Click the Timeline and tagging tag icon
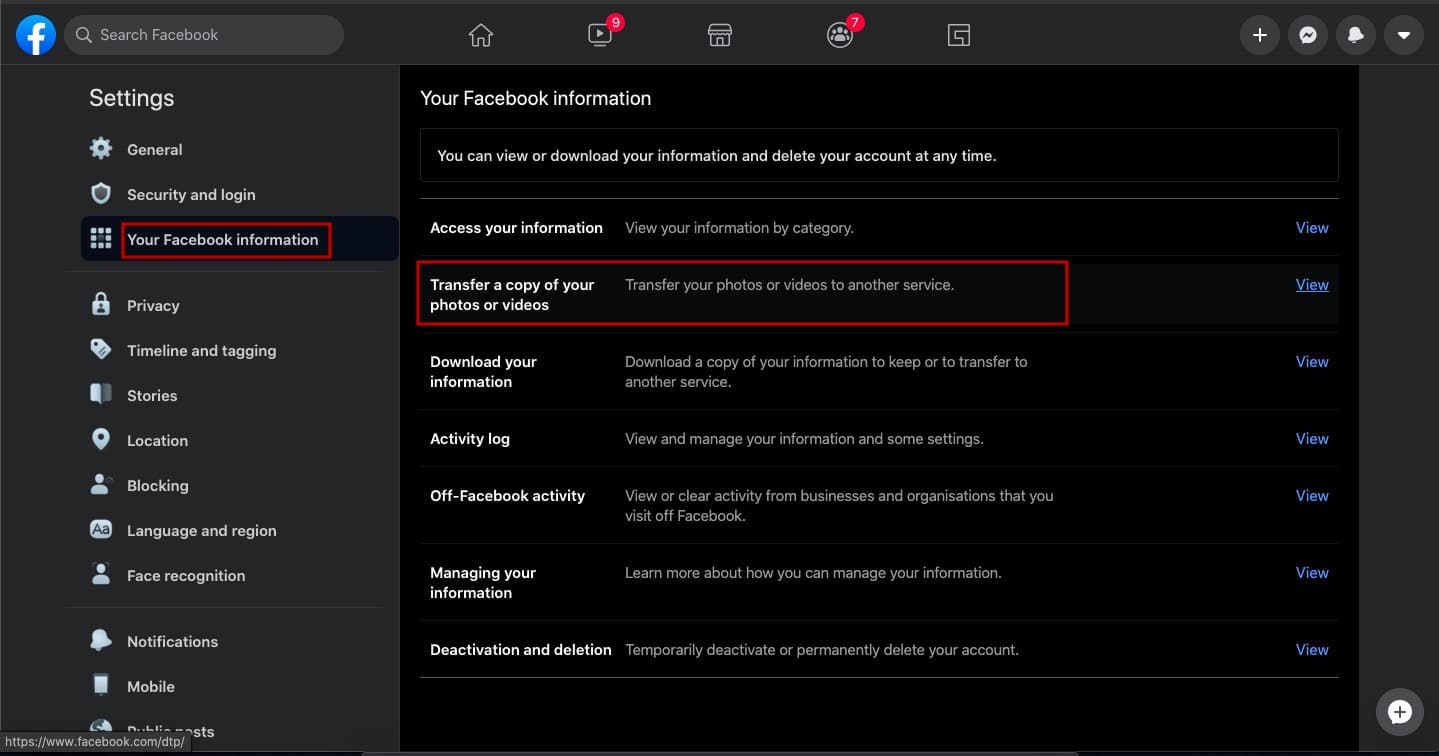The image size is (1439, 756). coord(101,350)
